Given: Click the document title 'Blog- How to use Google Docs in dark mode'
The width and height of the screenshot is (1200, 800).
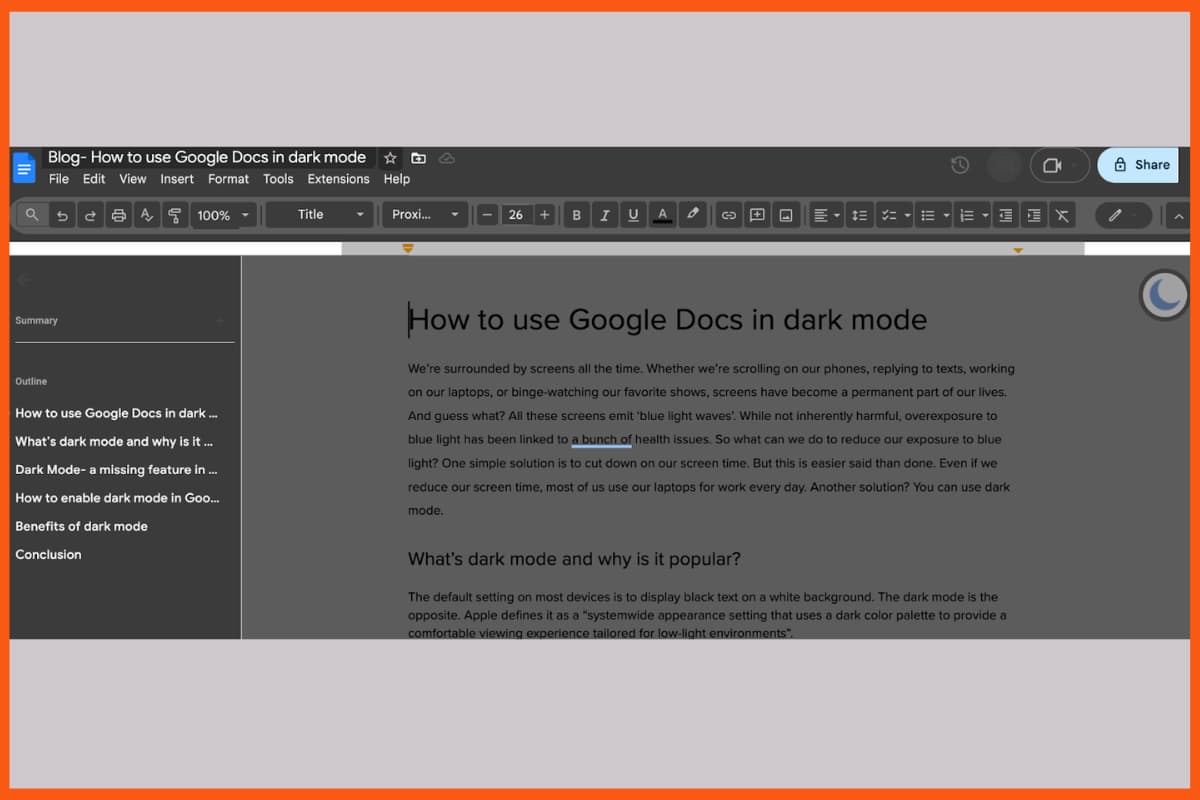Looking at the screenshot, I should 207,157.
